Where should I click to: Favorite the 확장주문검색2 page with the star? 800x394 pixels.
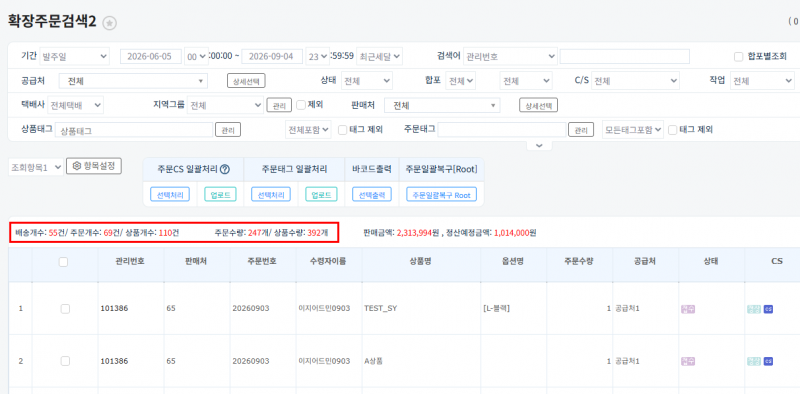pos(110,23)
